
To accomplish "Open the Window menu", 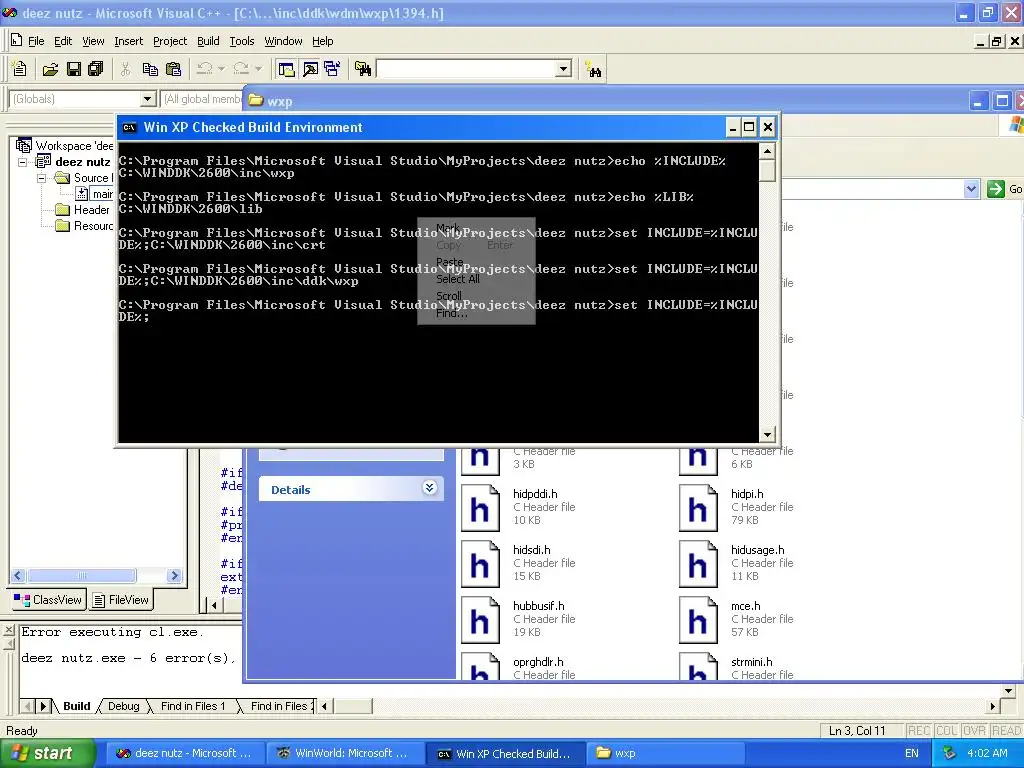I will click(283, 41).
